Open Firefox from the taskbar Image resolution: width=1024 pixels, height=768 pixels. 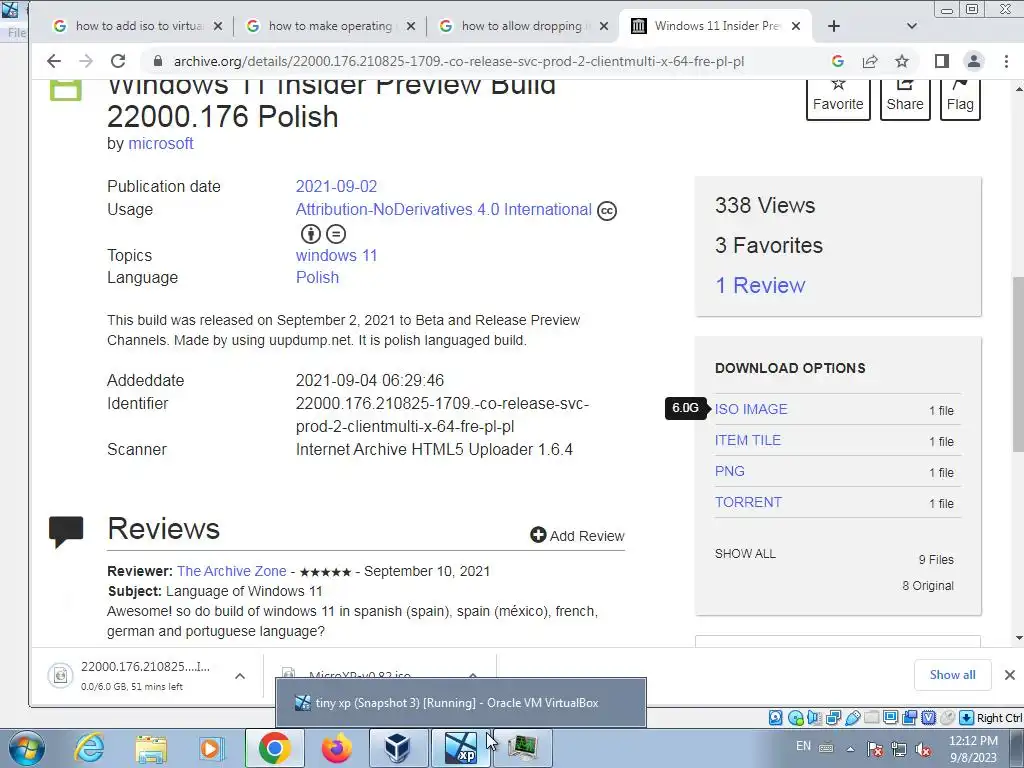(x=336, y=748)
